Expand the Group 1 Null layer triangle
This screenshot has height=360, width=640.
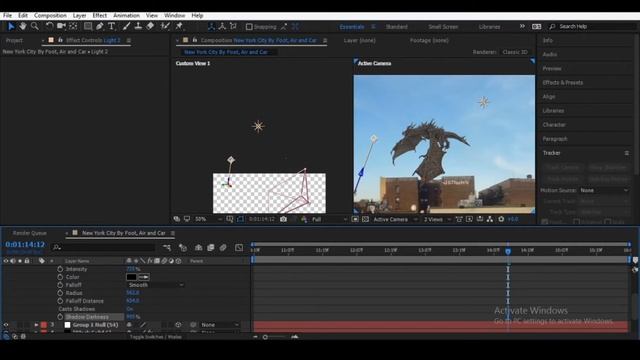click(x=36, y=325)
